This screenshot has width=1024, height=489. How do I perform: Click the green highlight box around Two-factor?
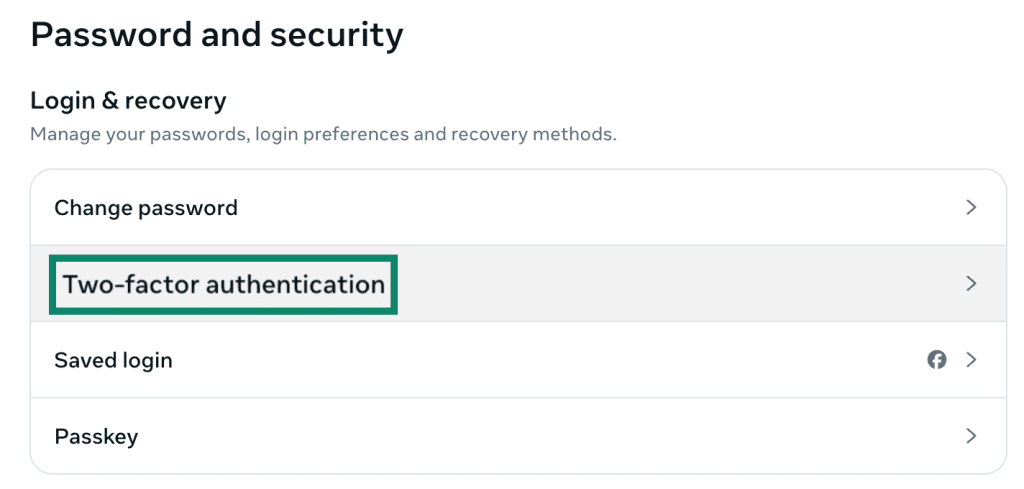point(223,285)
